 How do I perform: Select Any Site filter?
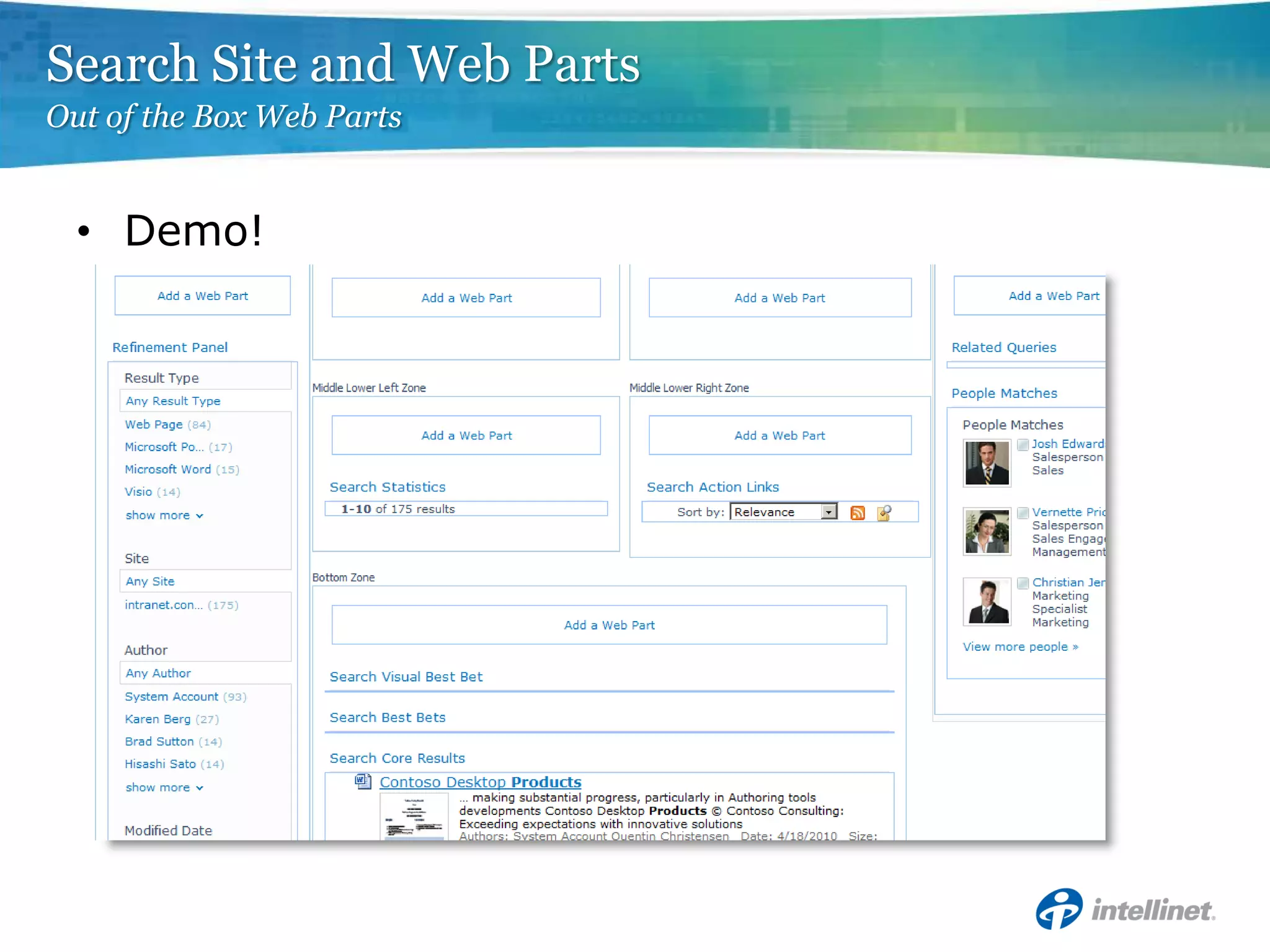pyautogui.click(x=150, y=581)
